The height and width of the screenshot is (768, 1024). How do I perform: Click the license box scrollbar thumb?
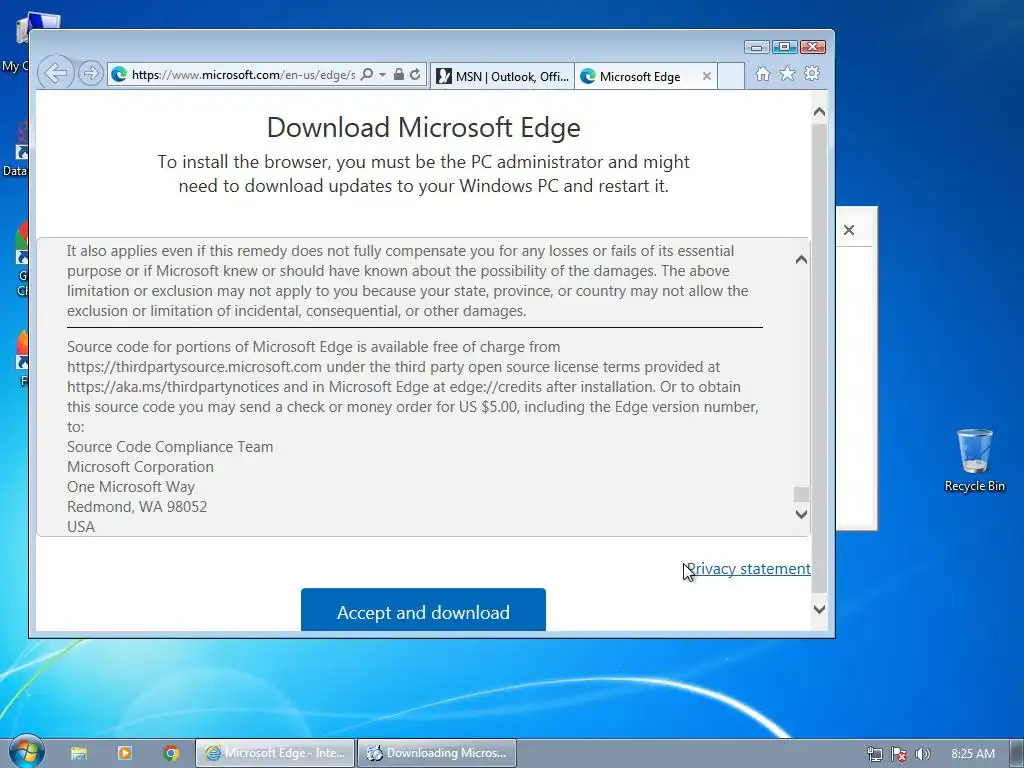pyautogui.click(x=801, y=494)
